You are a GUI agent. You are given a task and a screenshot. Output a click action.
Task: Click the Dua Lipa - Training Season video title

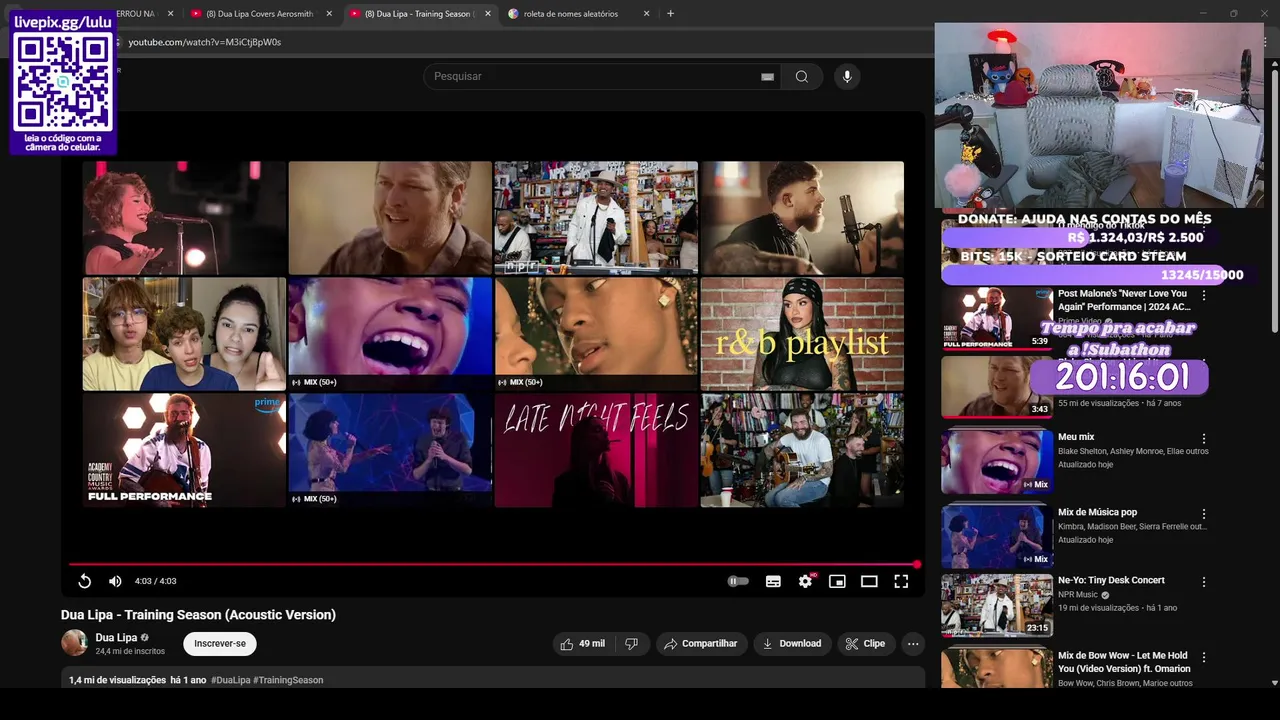(198, 615)
